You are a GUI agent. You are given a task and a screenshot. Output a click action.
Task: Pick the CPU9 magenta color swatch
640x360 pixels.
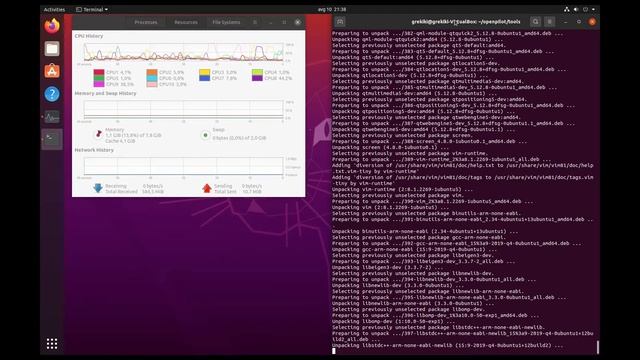[x=99, y=84]
